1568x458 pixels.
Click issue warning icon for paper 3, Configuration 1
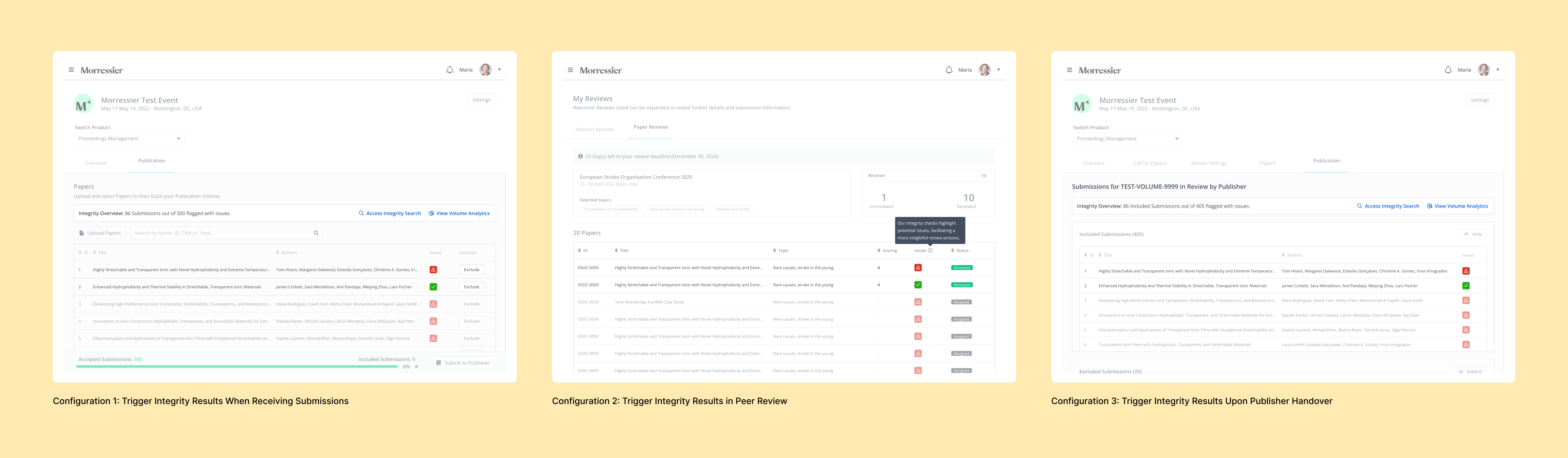click(x=433, y=304)
